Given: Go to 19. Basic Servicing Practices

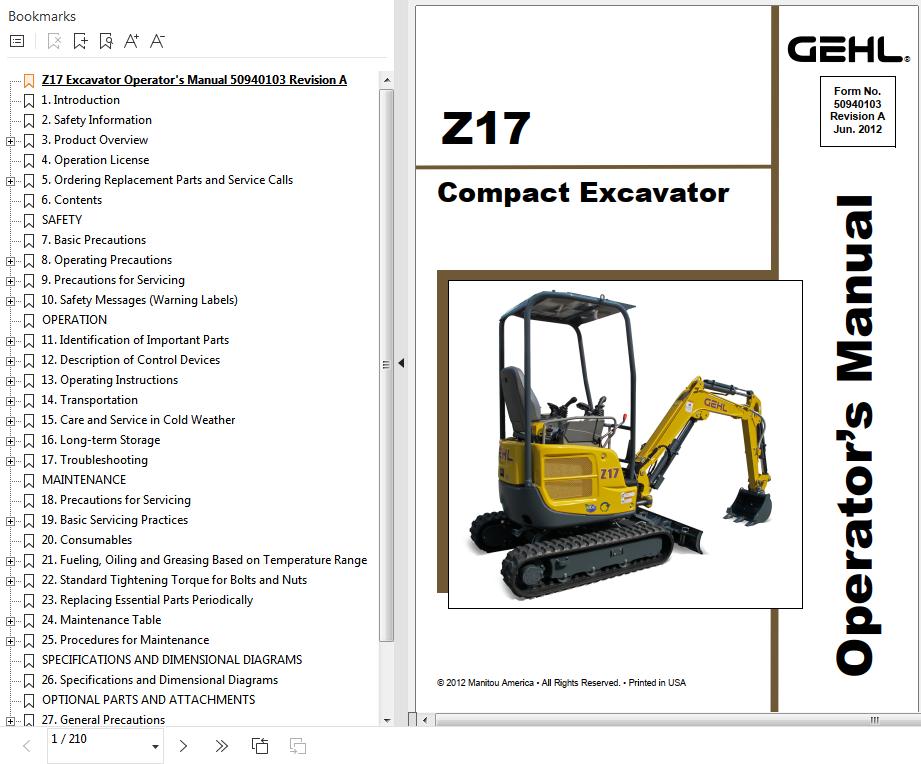Looking at the screenshot, I should point(115,520).
